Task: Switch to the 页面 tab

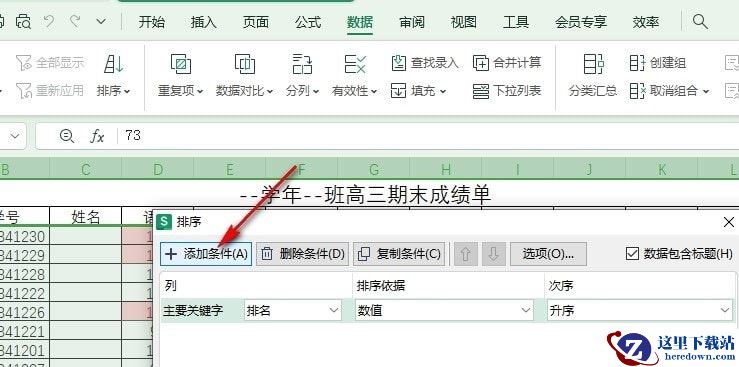Action: click(256, 22)
